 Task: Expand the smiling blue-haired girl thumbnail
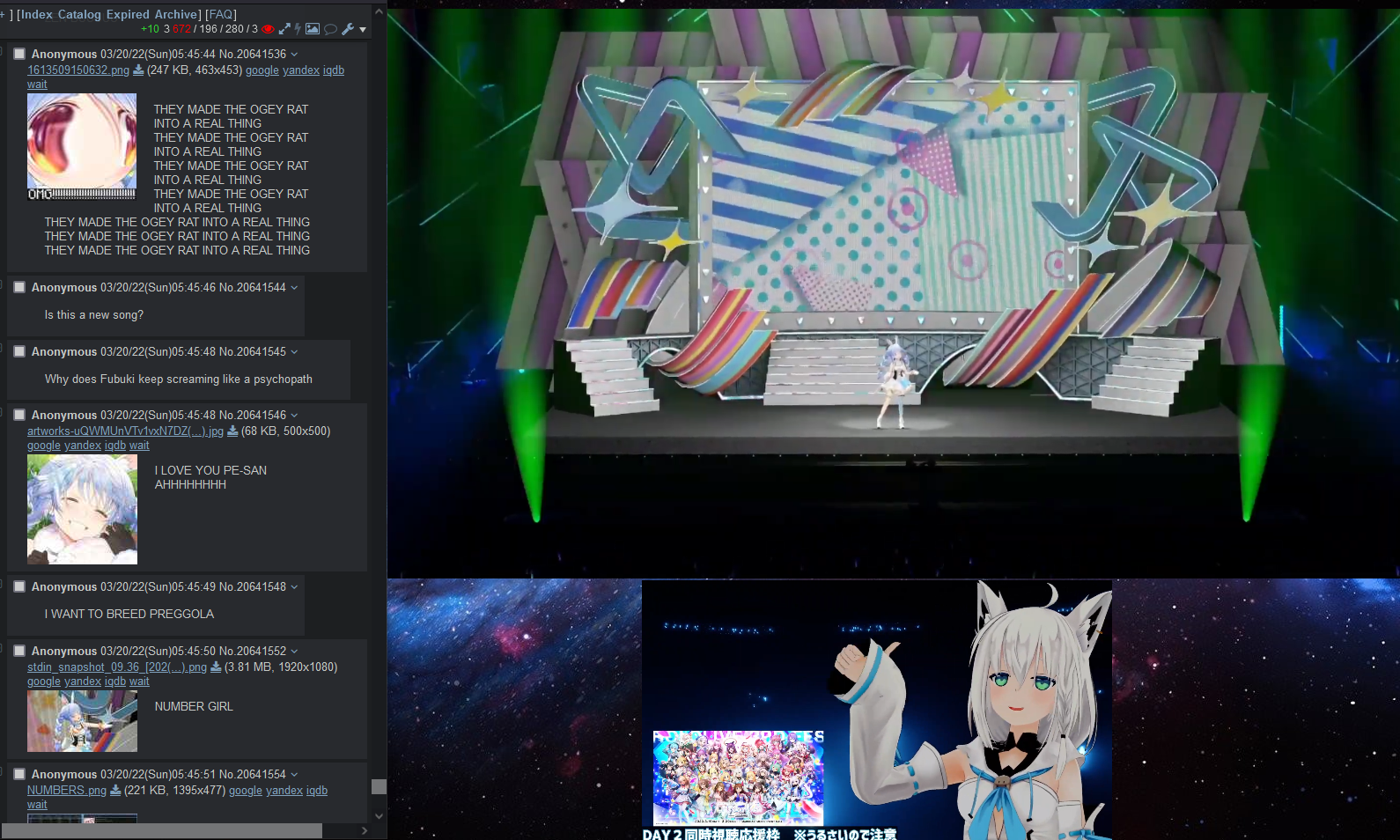(82, 510)
